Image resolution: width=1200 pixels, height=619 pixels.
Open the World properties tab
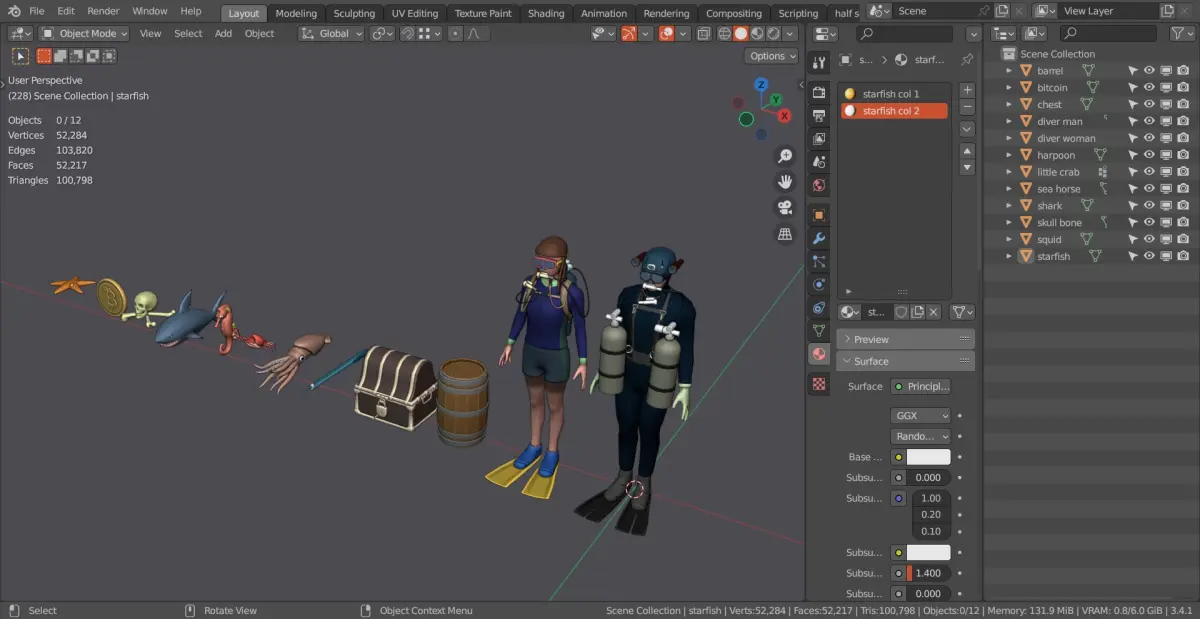819,184
